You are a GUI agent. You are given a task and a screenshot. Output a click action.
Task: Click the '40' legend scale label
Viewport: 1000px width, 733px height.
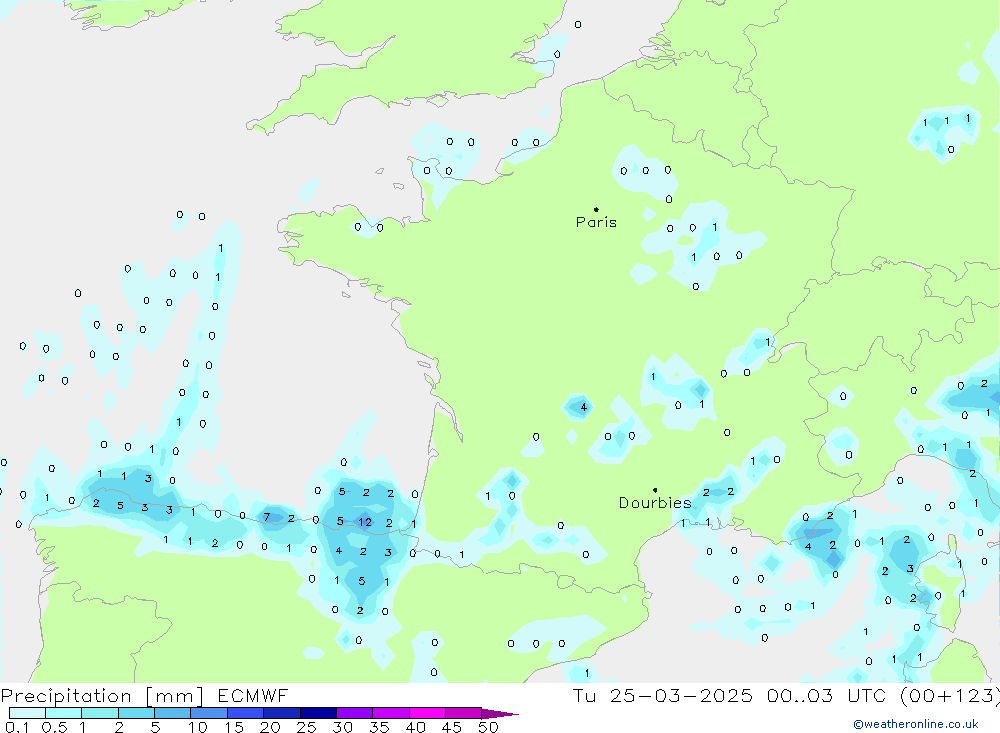click(x=416, y=727)
